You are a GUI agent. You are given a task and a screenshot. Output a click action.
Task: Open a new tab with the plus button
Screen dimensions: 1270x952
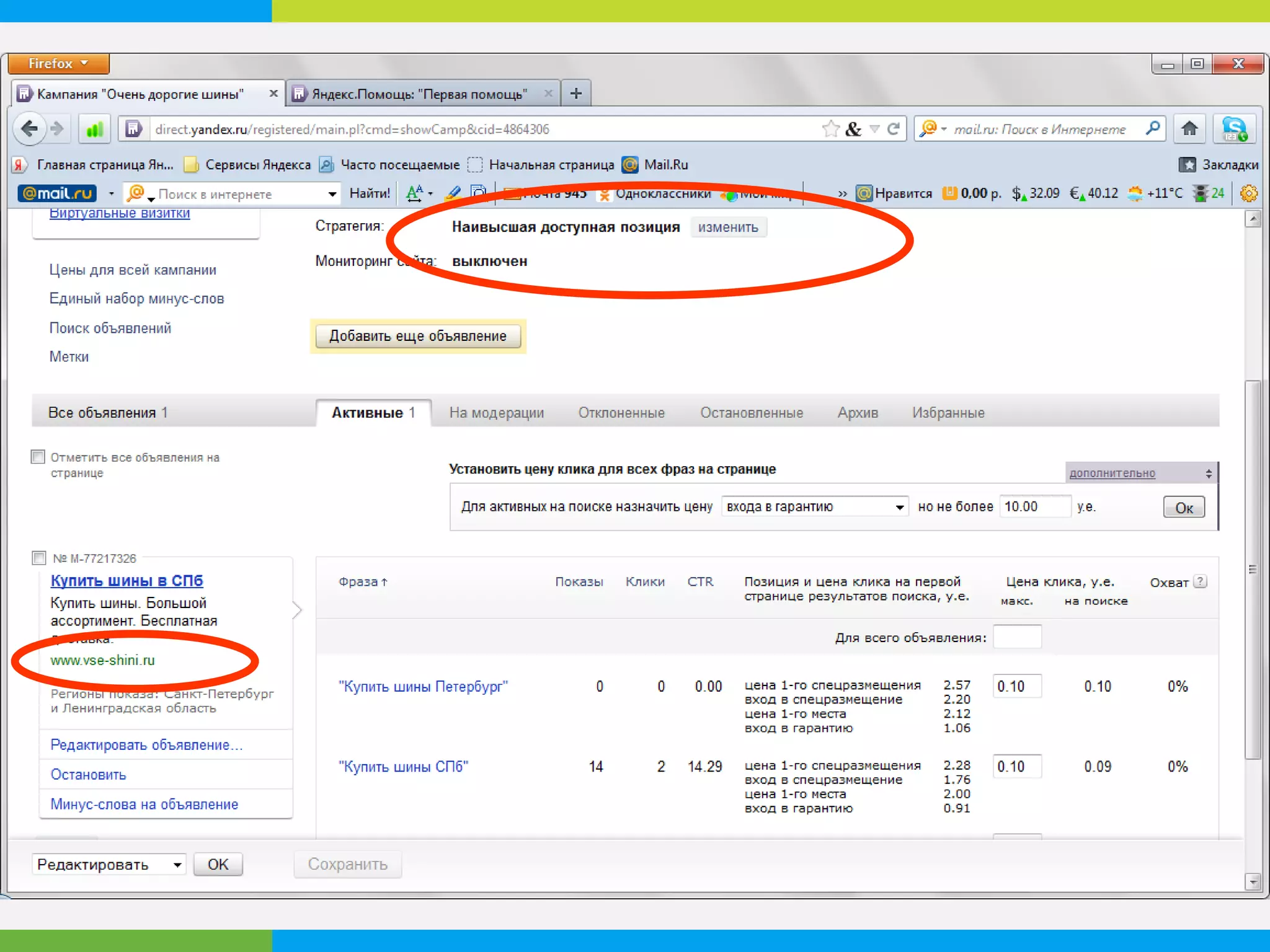tap(576, 94)
